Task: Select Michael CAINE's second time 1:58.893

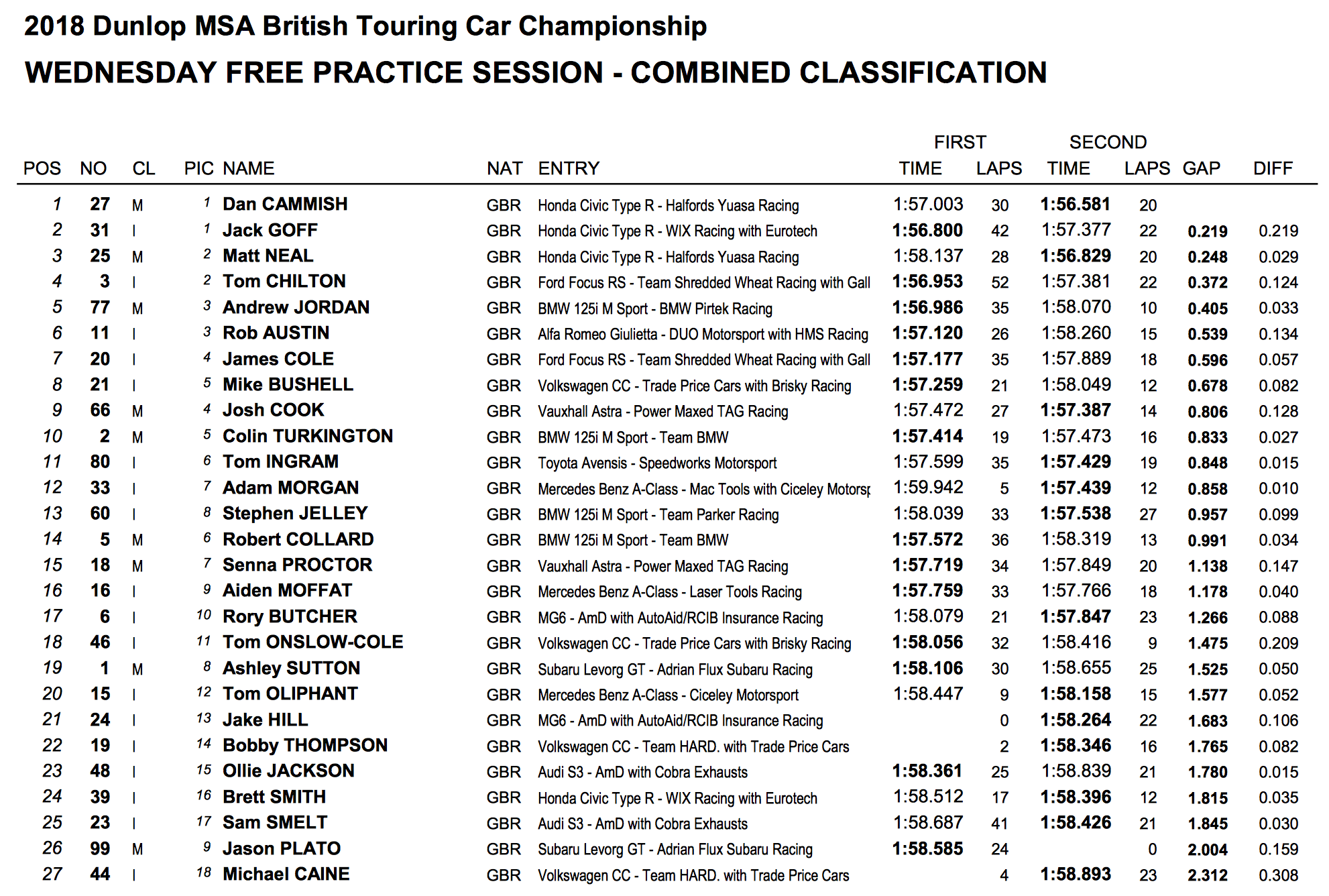Action: (x=1076, y=874)
